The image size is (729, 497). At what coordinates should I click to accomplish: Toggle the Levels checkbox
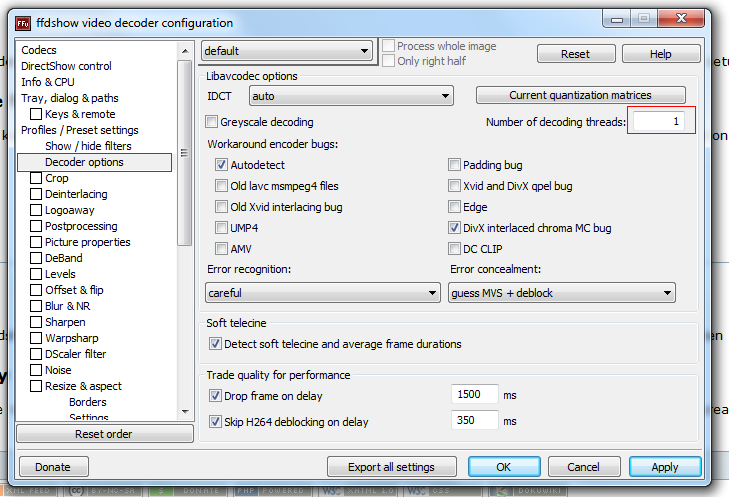click(36, 274)
